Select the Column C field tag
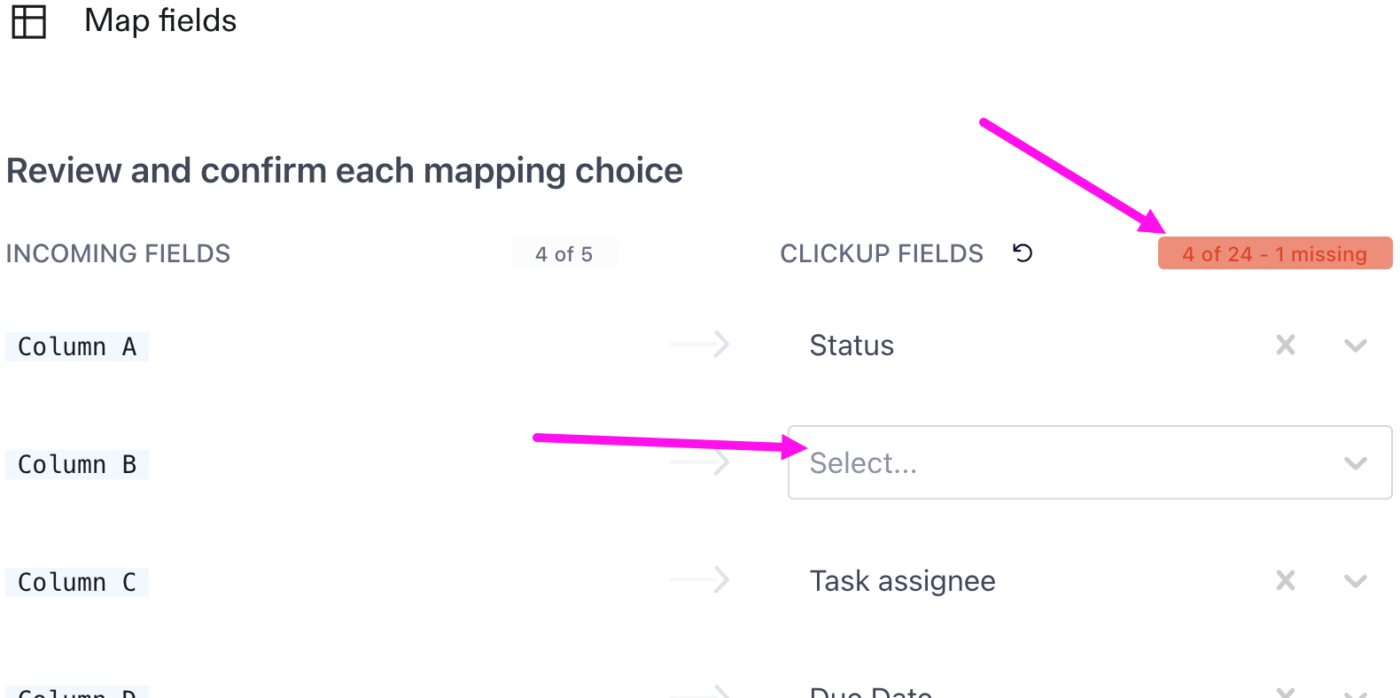Screen dimensions: 1400x698 76,581
